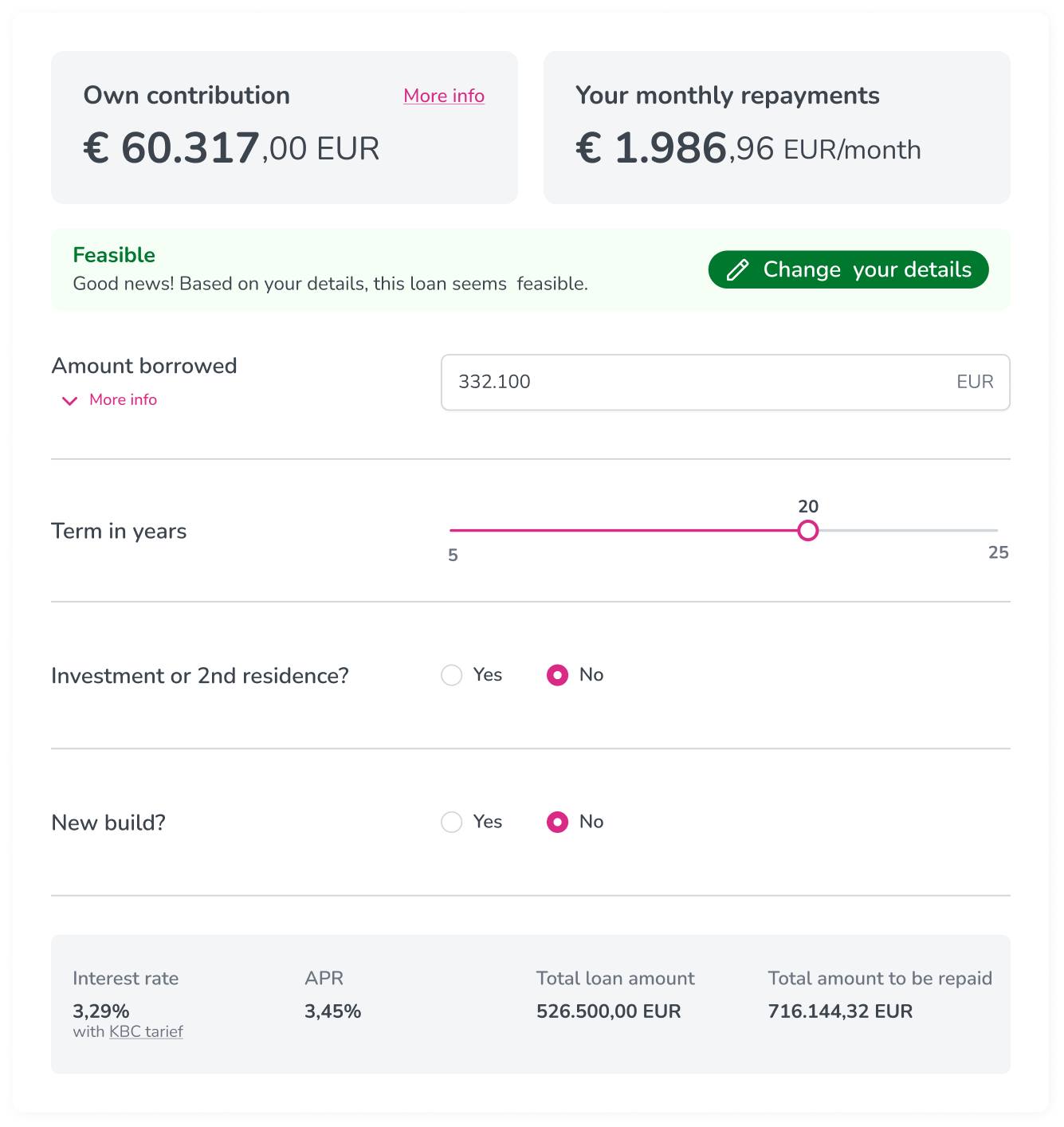This screenshot has height=1127, width=1064.
Task: Click the APR value 3,45%
Action: tap(332, 1011)
